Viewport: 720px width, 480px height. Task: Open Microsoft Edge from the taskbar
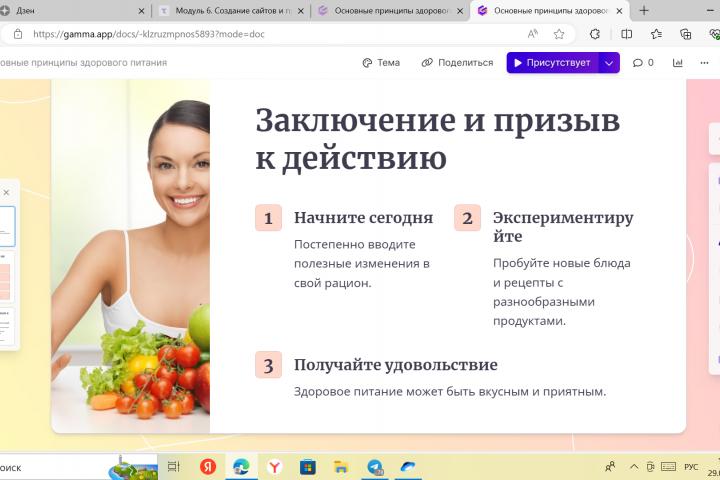point(241,467)
